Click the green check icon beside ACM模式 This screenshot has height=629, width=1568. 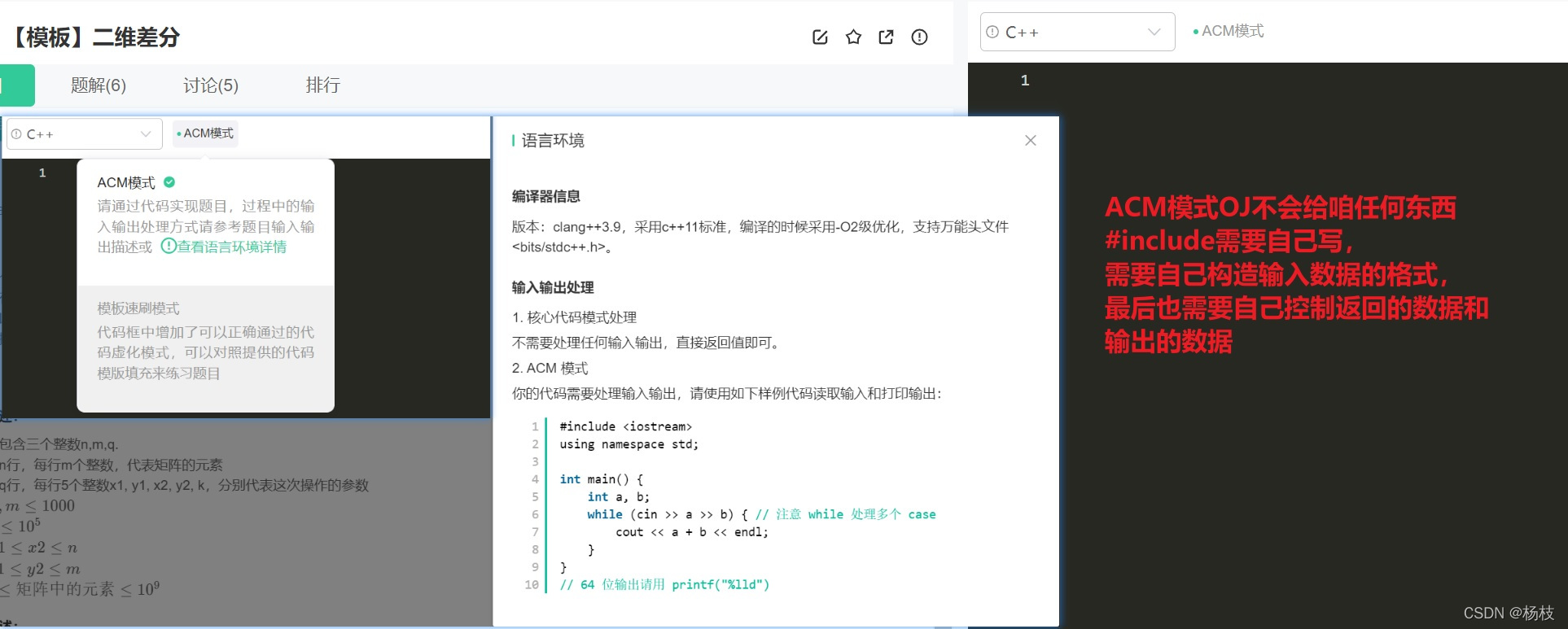point(169,182)
